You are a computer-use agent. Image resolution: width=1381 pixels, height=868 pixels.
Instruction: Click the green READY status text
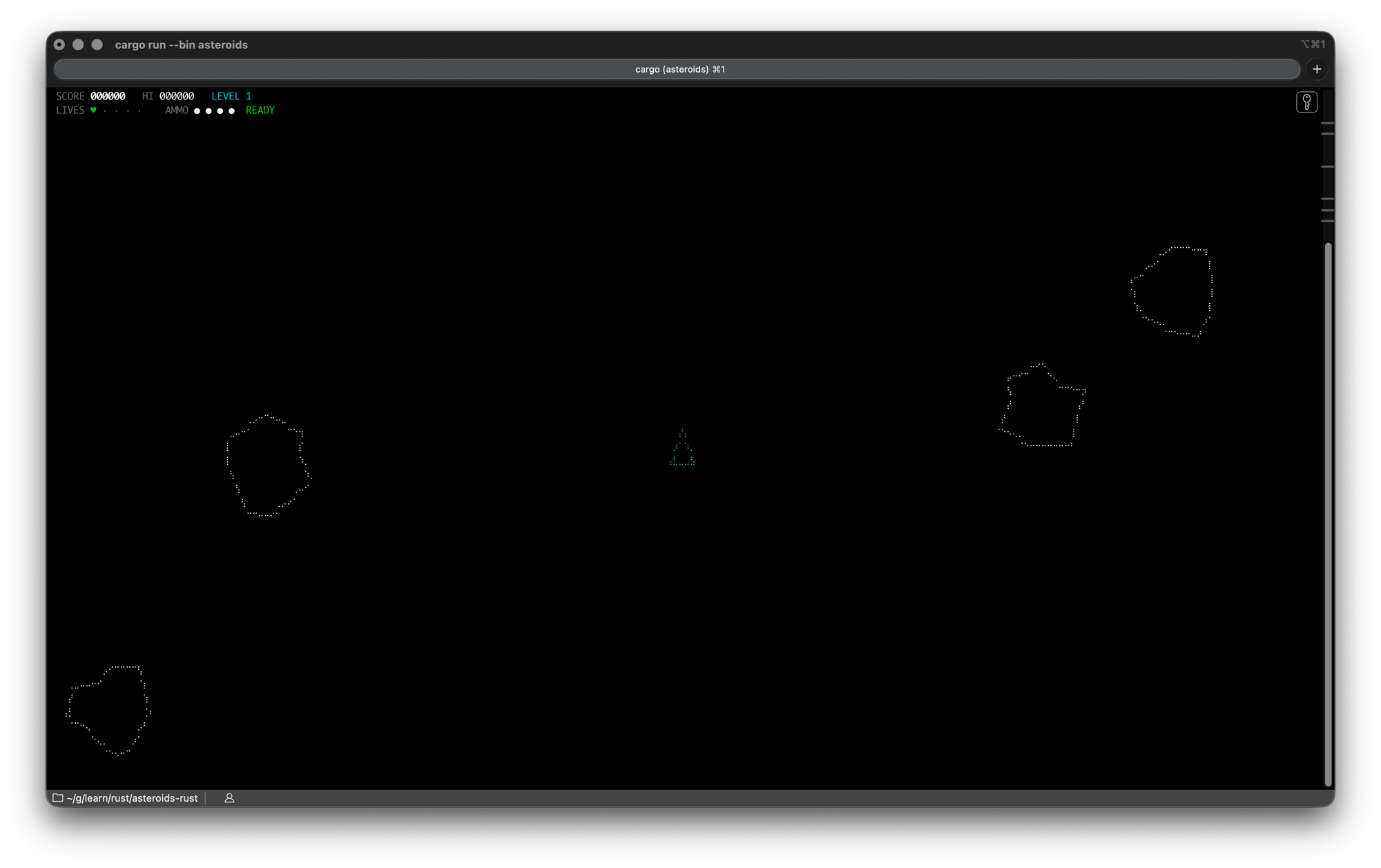260,110
